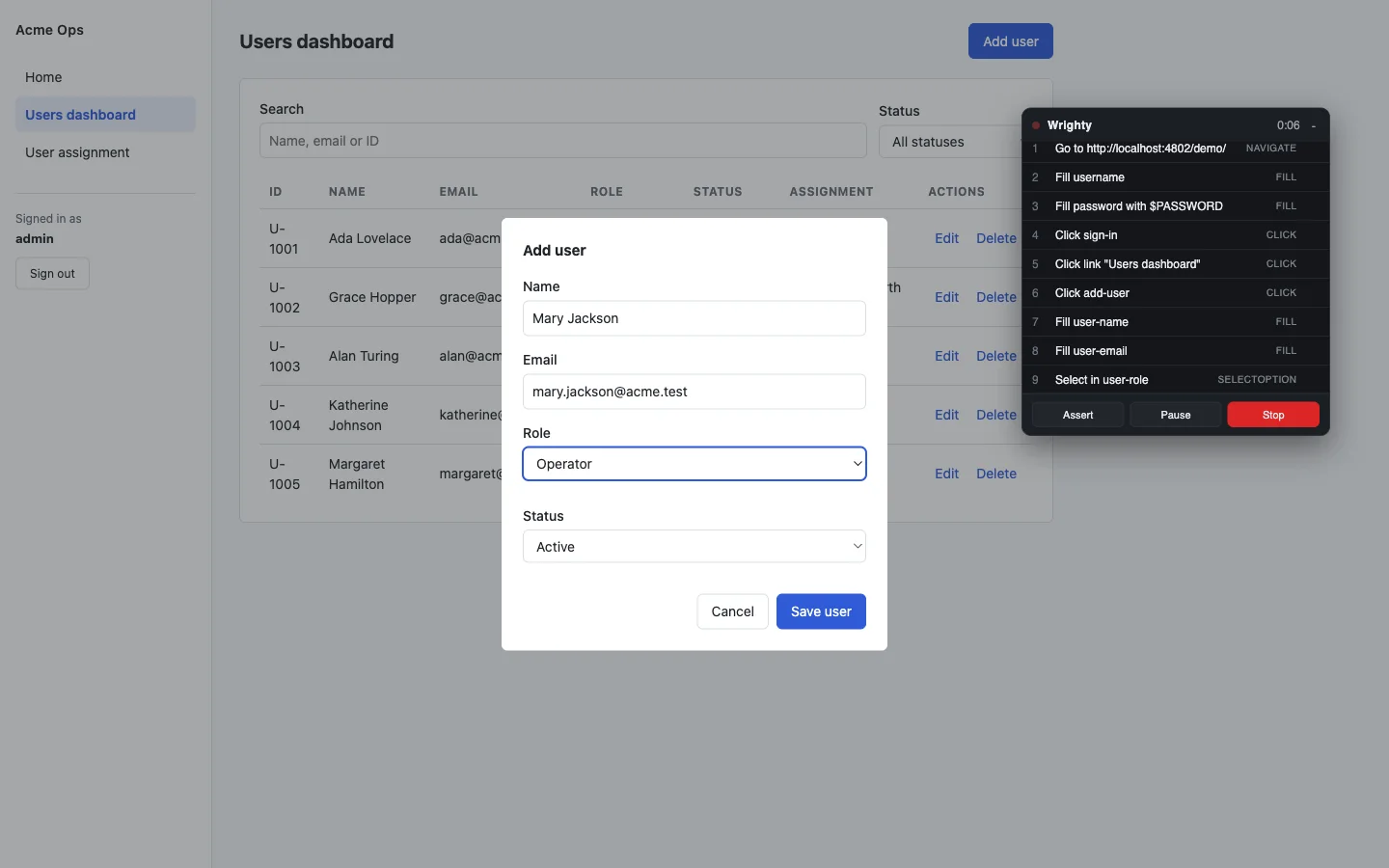Go to Home in the sidebar
The height and width of the screenshot is (868, 1389).
coord(105,77)
